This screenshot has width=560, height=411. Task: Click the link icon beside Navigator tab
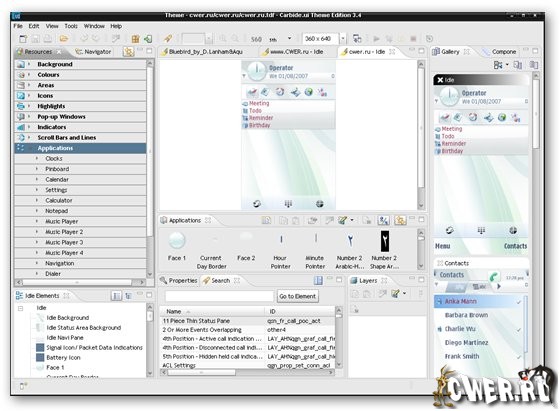pos(128,52)
